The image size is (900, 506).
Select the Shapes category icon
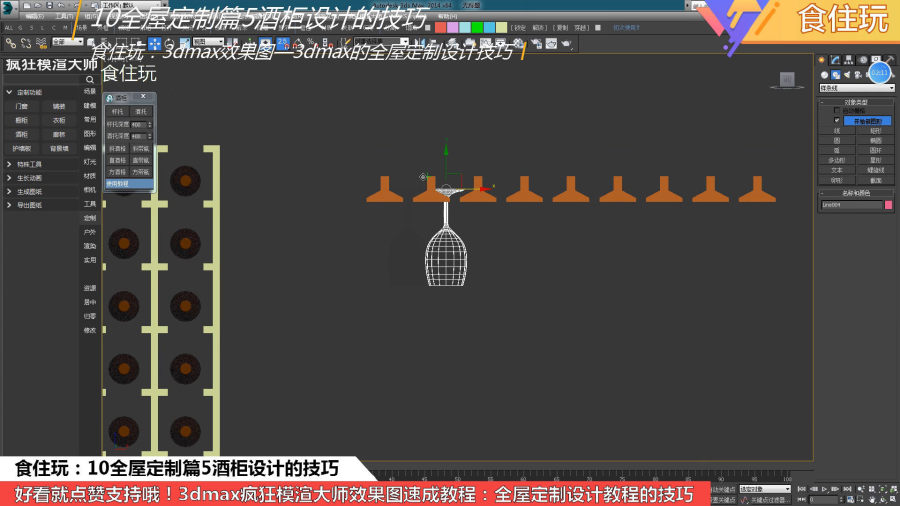pos(836,75)
